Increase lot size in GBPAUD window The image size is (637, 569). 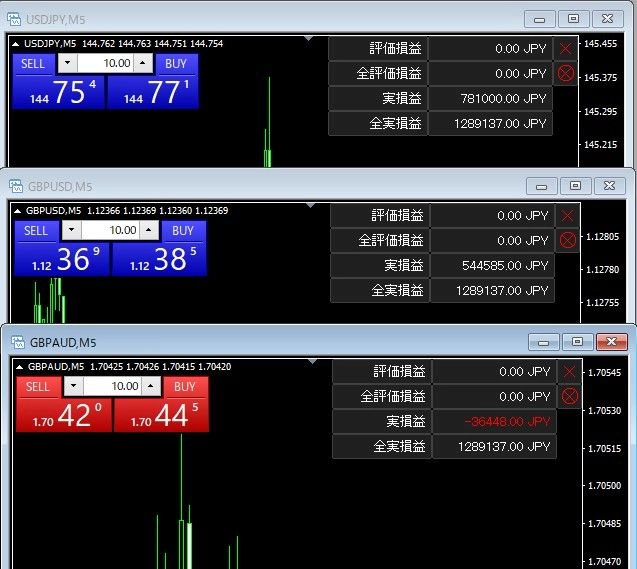pyautogui.click(x=151, y=386)
